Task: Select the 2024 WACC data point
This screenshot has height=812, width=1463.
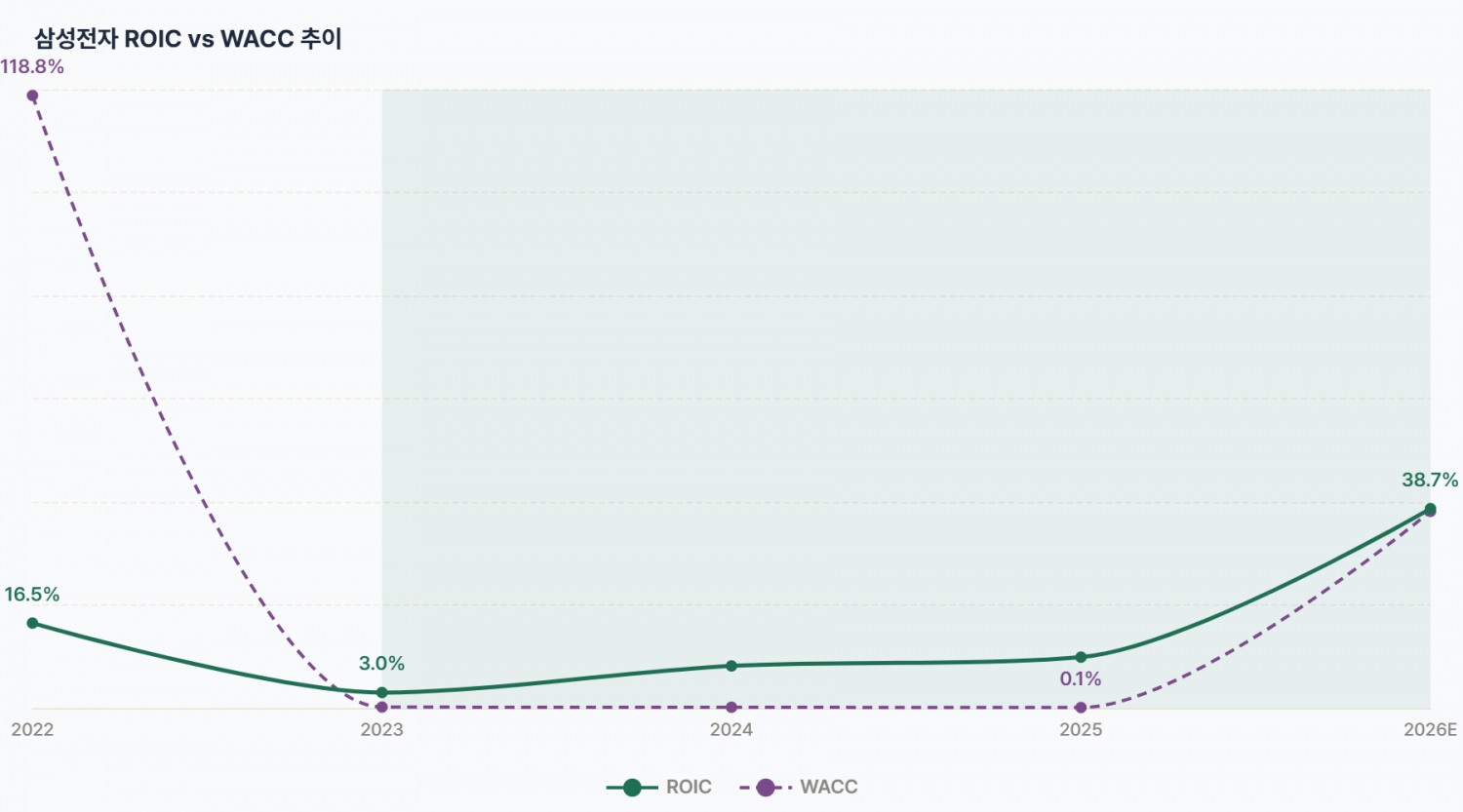Action: [731, 707]
